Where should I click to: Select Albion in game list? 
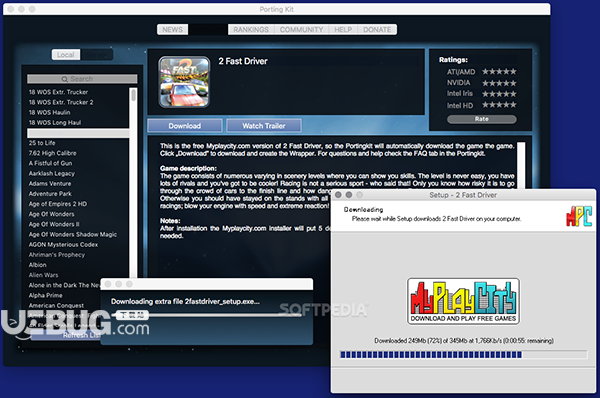(x=38, y=265)
